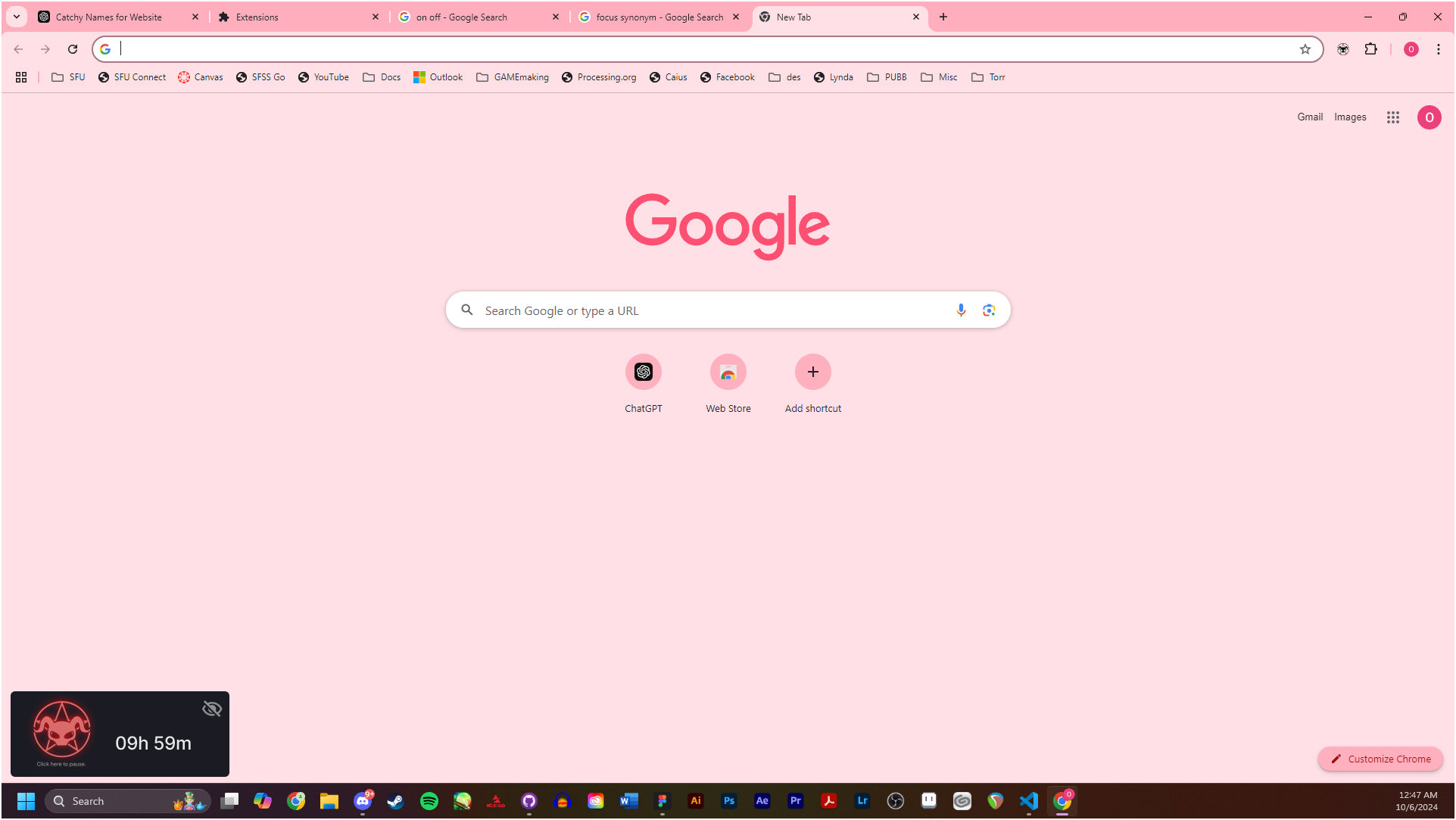Bookmark this tab with star icon
This screenshot has height=820, width=1456.
[1305, 49]
